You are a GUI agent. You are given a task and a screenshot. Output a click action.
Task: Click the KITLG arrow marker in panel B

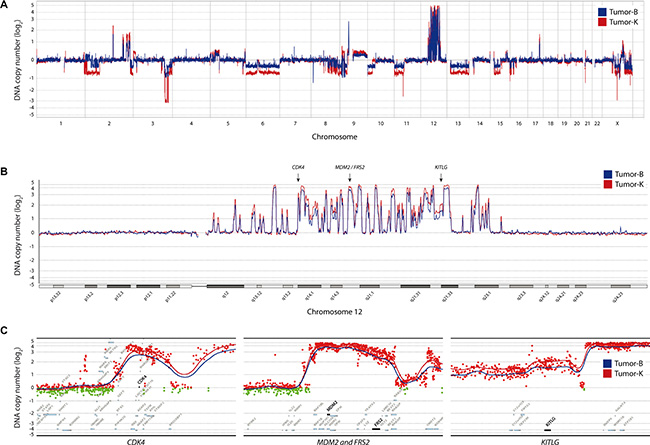click(441, 177)
